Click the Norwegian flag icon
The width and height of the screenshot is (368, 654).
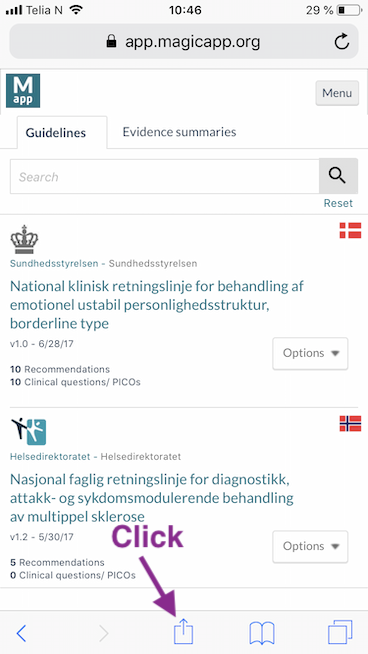tap(350, 424)
